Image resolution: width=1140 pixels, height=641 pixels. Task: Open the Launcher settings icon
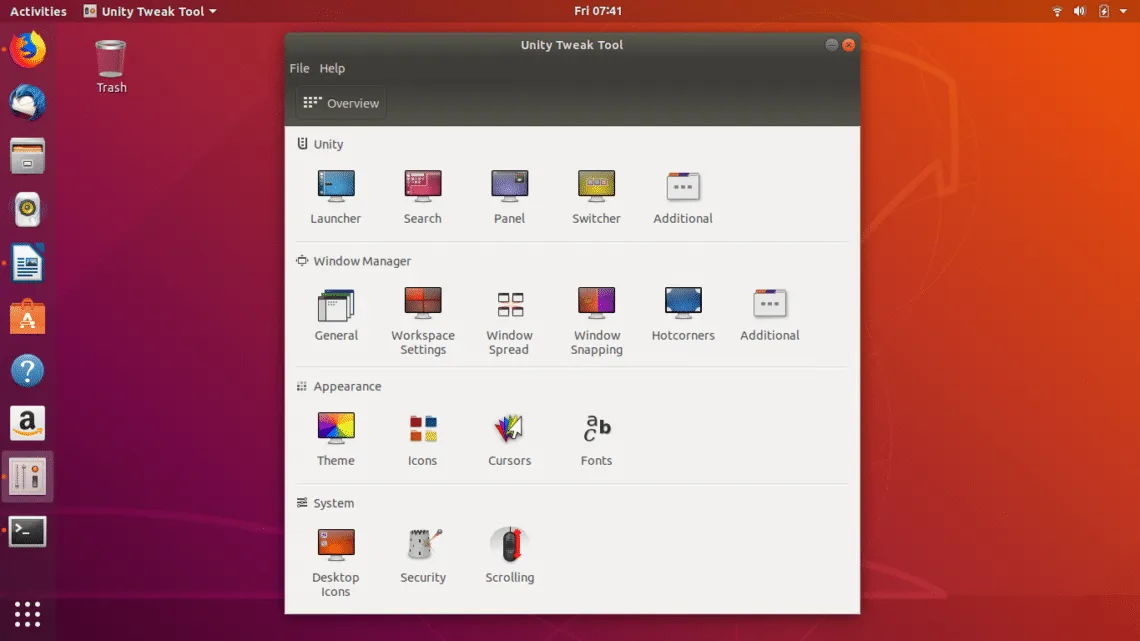336,186
